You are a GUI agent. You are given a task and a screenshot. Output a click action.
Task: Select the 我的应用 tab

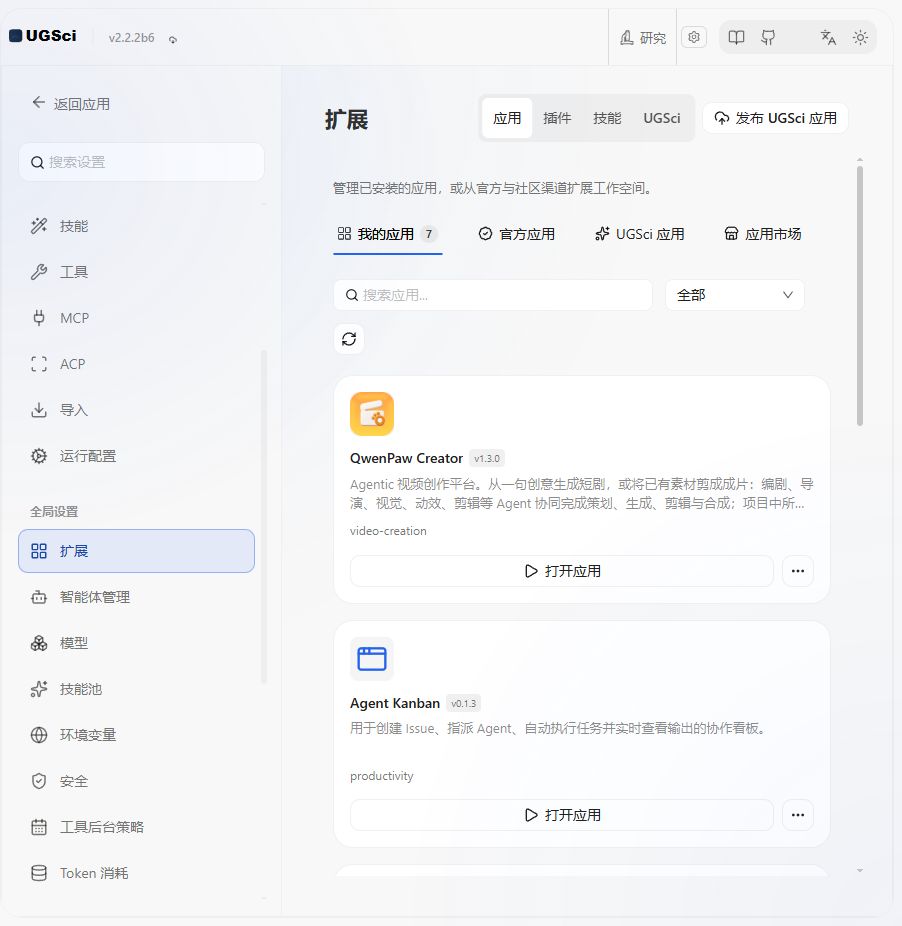pyautogui.click(x=387, y=234)
